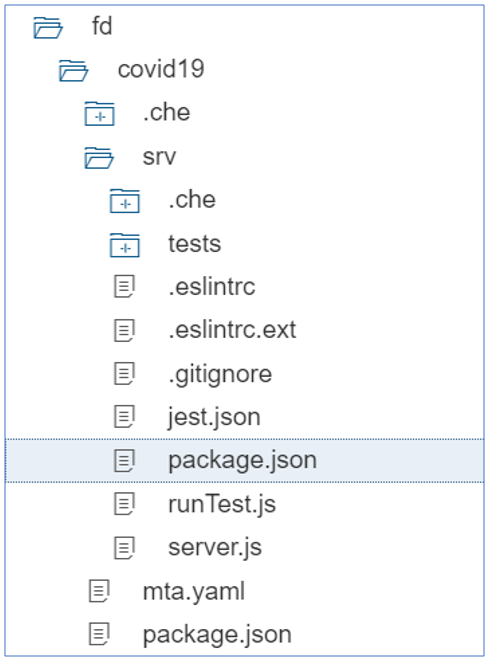
Task: Expand the tests folder icon
Action: click(125, 245)
